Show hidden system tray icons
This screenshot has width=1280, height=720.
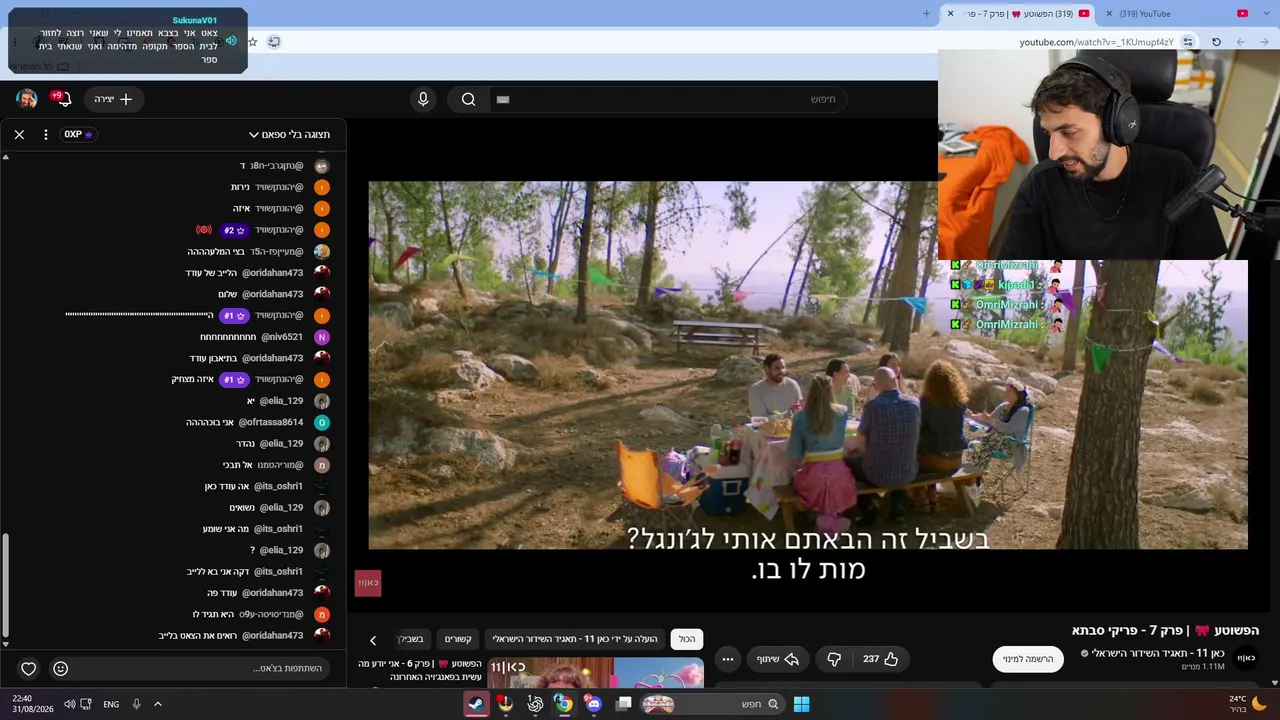pos(157,704)
